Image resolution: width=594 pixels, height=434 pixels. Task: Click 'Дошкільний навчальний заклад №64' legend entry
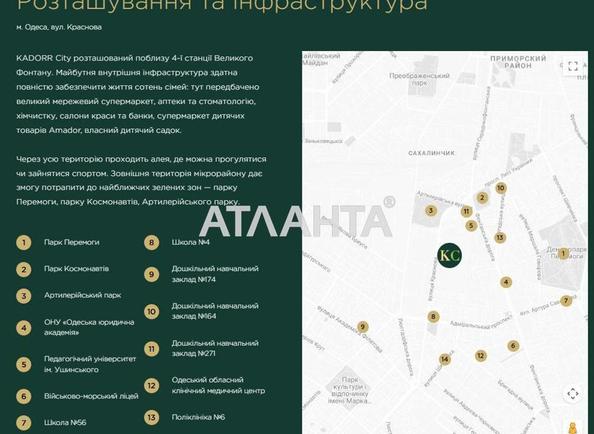(x=215, y=311)
